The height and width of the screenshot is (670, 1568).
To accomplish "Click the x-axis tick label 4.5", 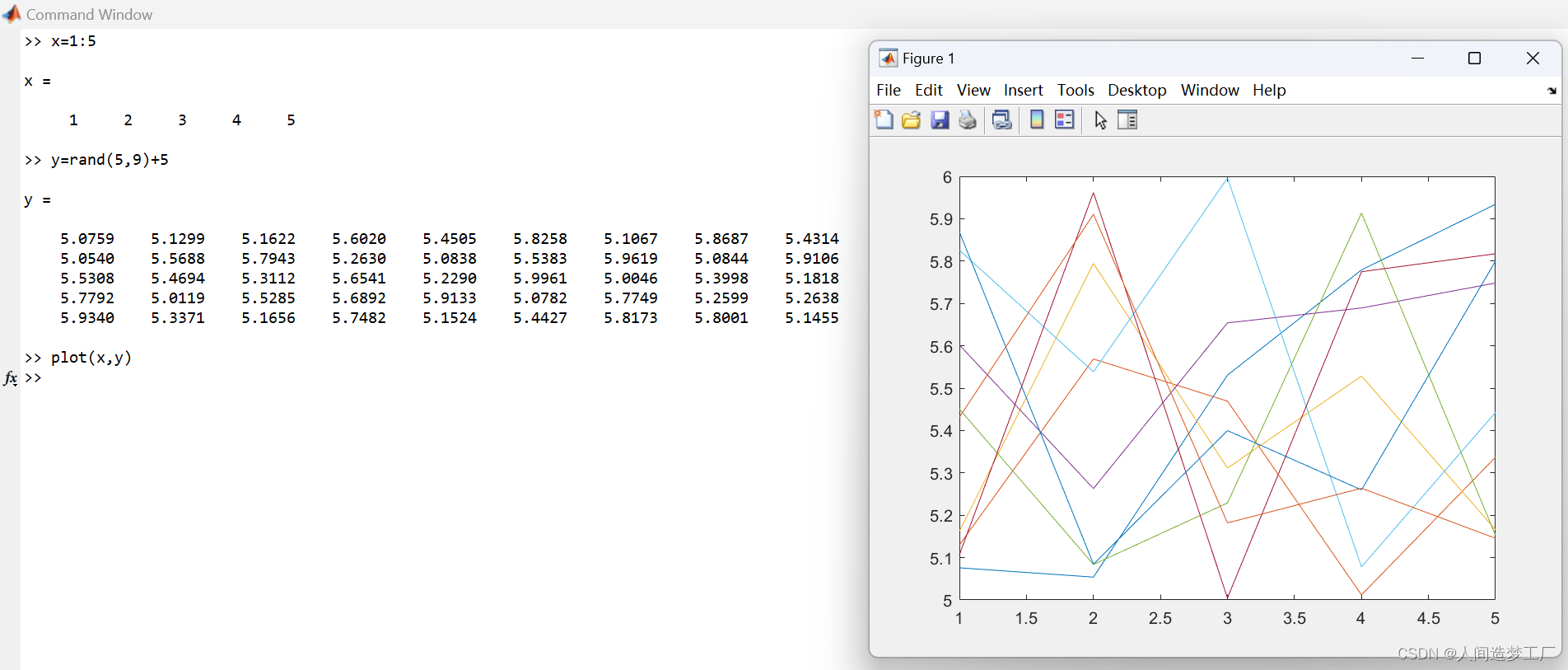I will click(1429, 619).
